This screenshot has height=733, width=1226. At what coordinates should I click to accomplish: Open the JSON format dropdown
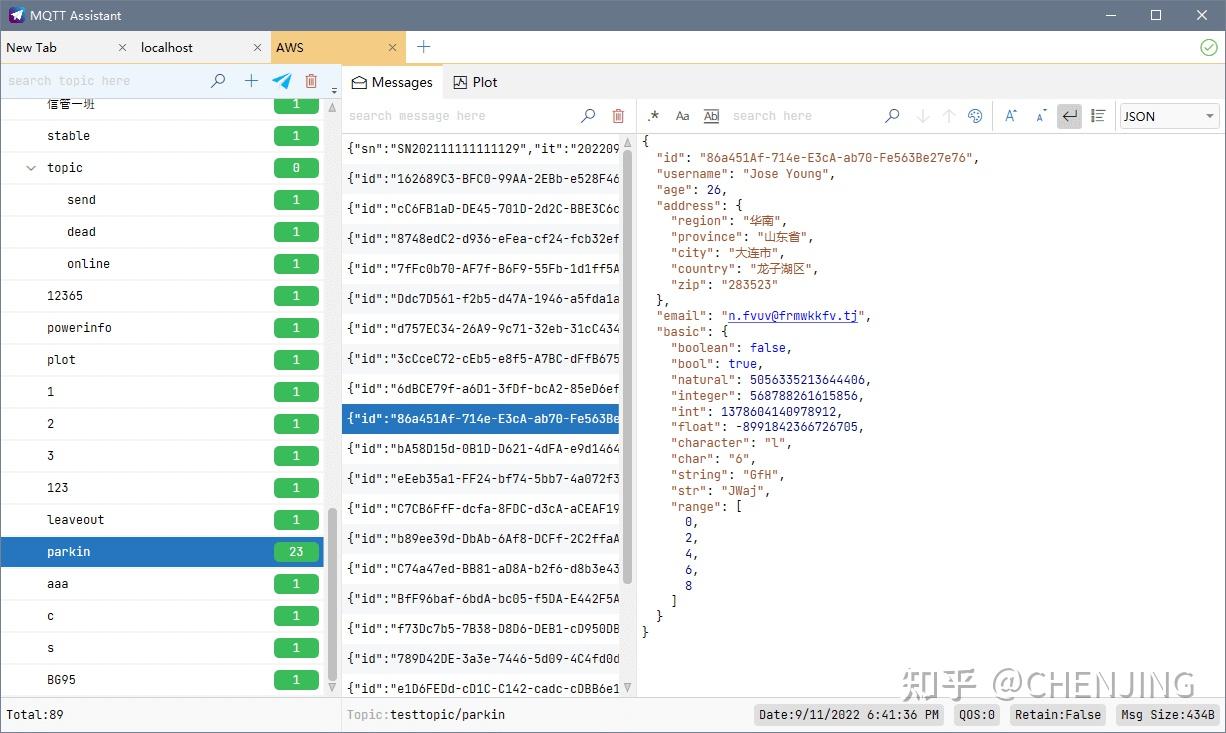pyautogui.click(x=1168, y=116)
